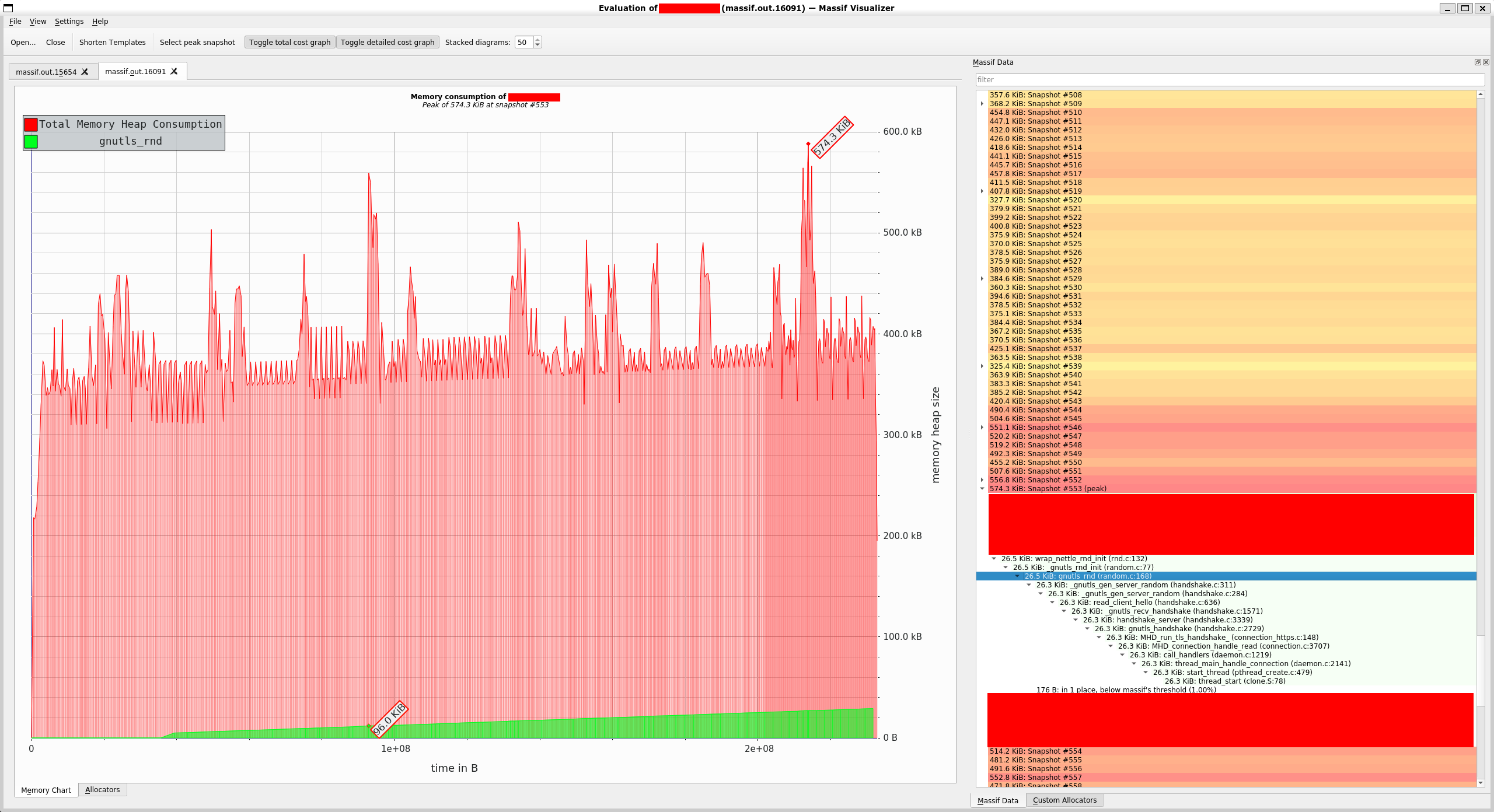Click the Massif Data filter field
1494x812 pixels.
coord(1230,80)
